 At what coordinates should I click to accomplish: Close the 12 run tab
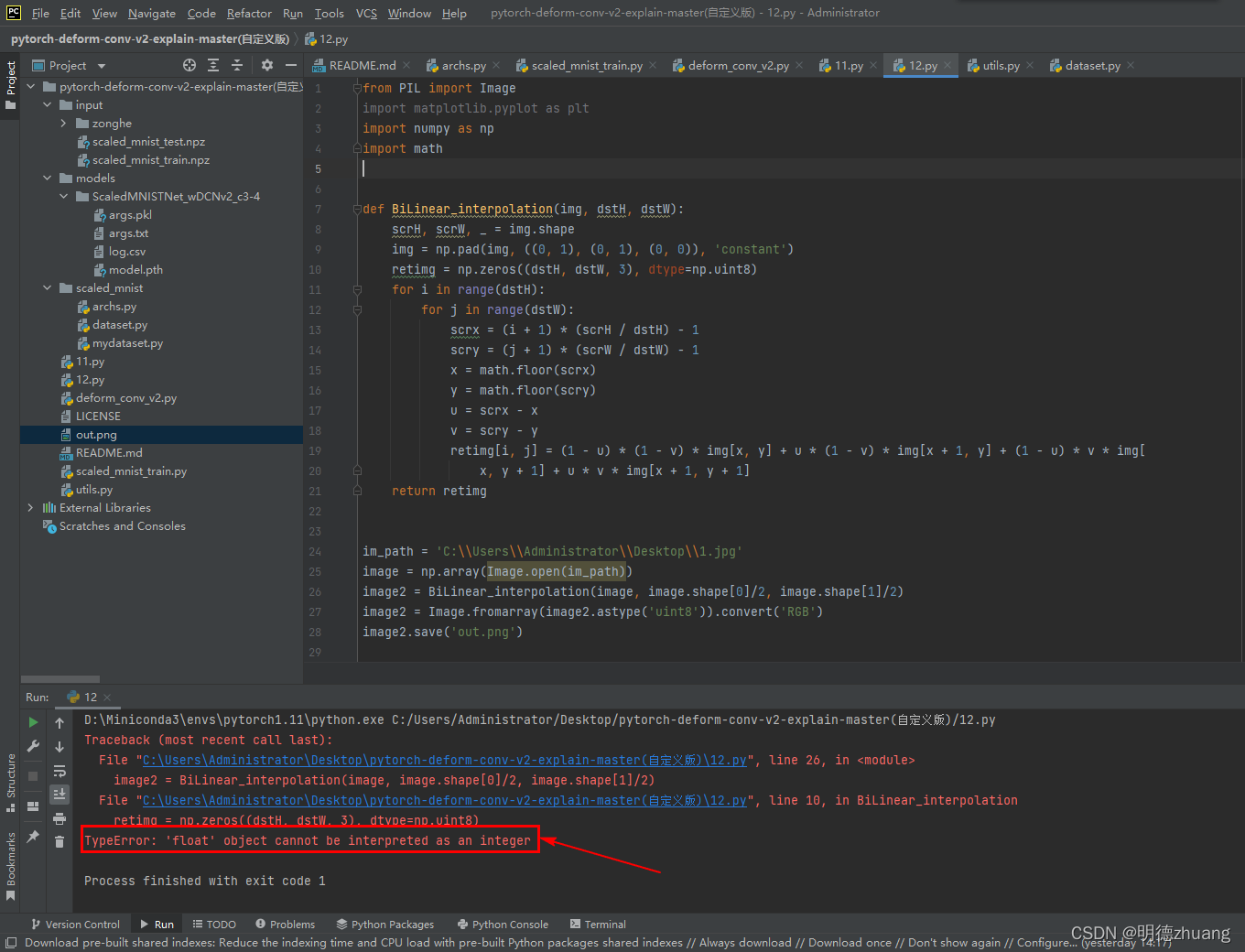coord(107,698)
